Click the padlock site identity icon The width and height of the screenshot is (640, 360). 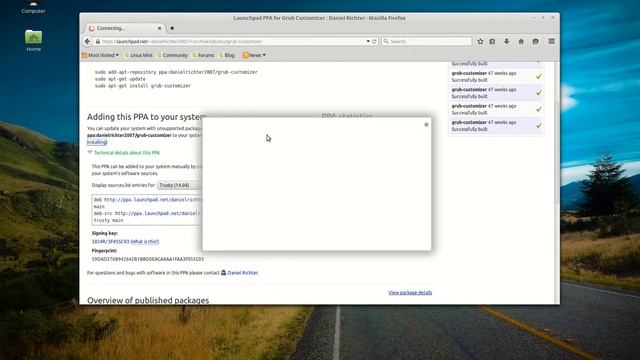pyautogui.click(x=98, y=41)
